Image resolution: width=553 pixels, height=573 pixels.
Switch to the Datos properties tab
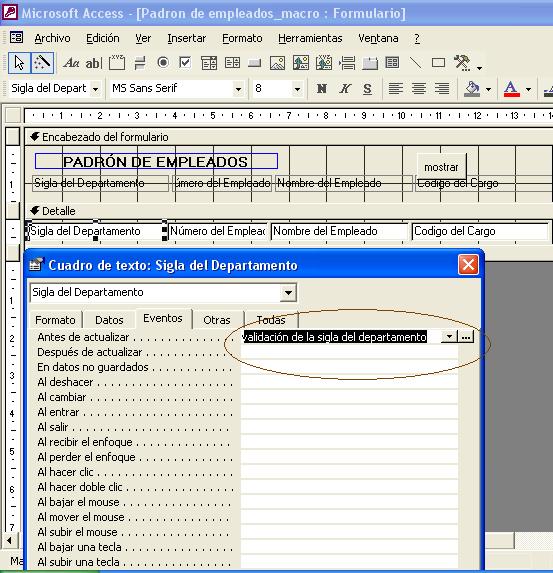click(x=109, y=320)
